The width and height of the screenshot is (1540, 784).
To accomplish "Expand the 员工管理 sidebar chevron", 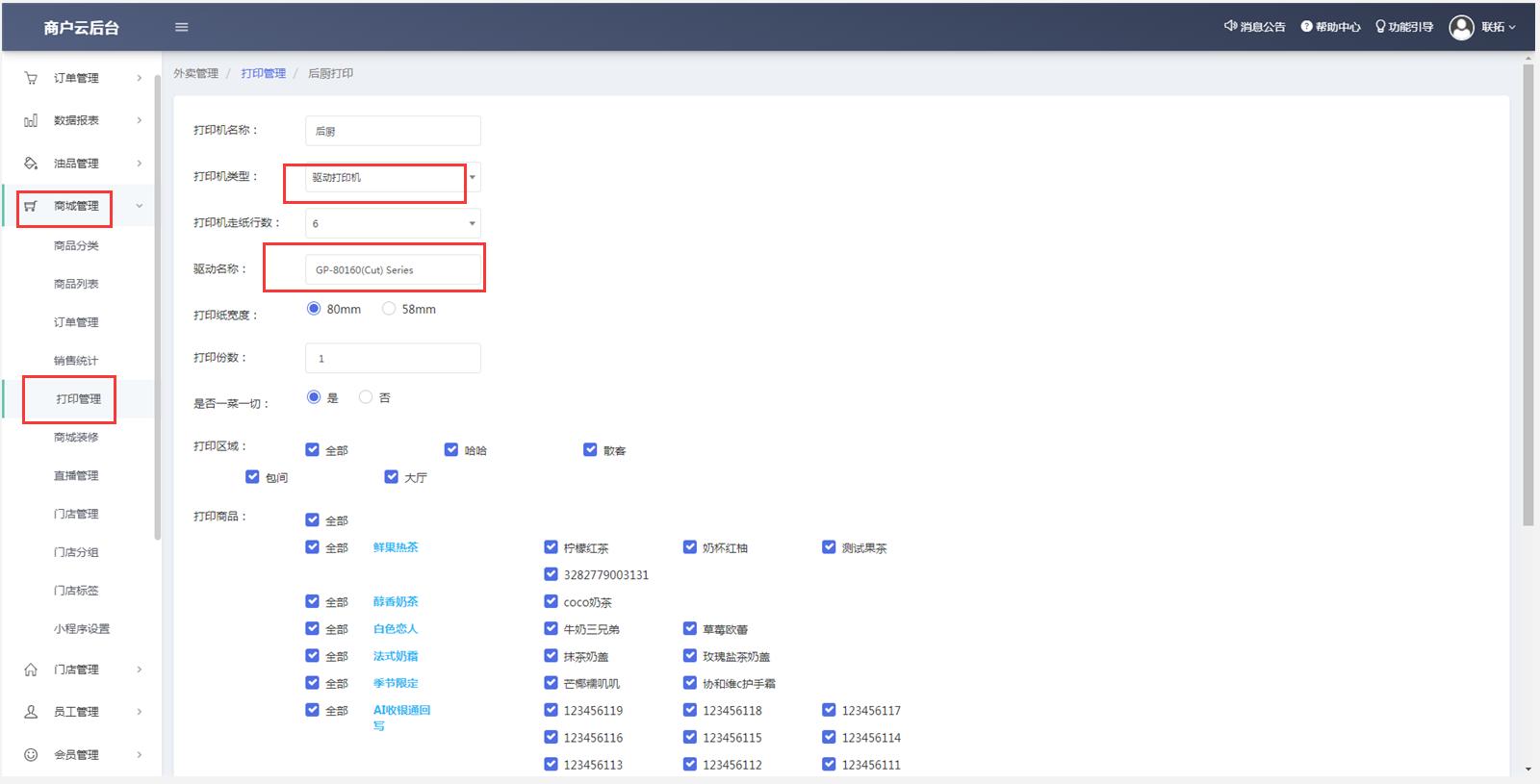I will [x=139, y=712].
